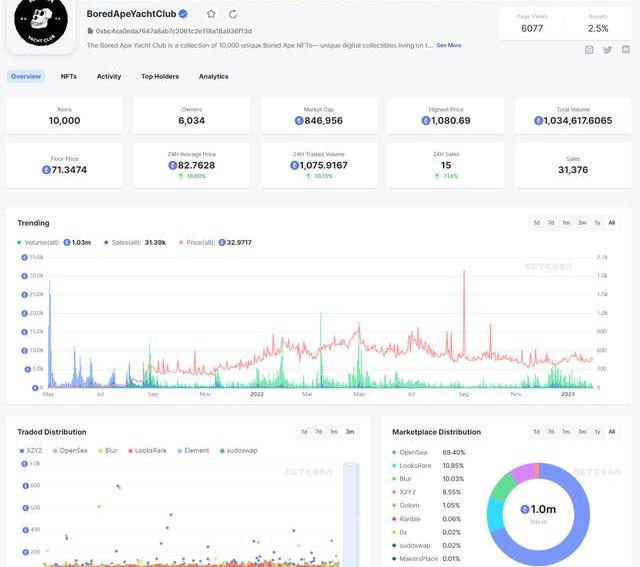The image size is (640, 567).
Task: Select 1m range in Traded Distribution
Action: [x=334, y=432]
